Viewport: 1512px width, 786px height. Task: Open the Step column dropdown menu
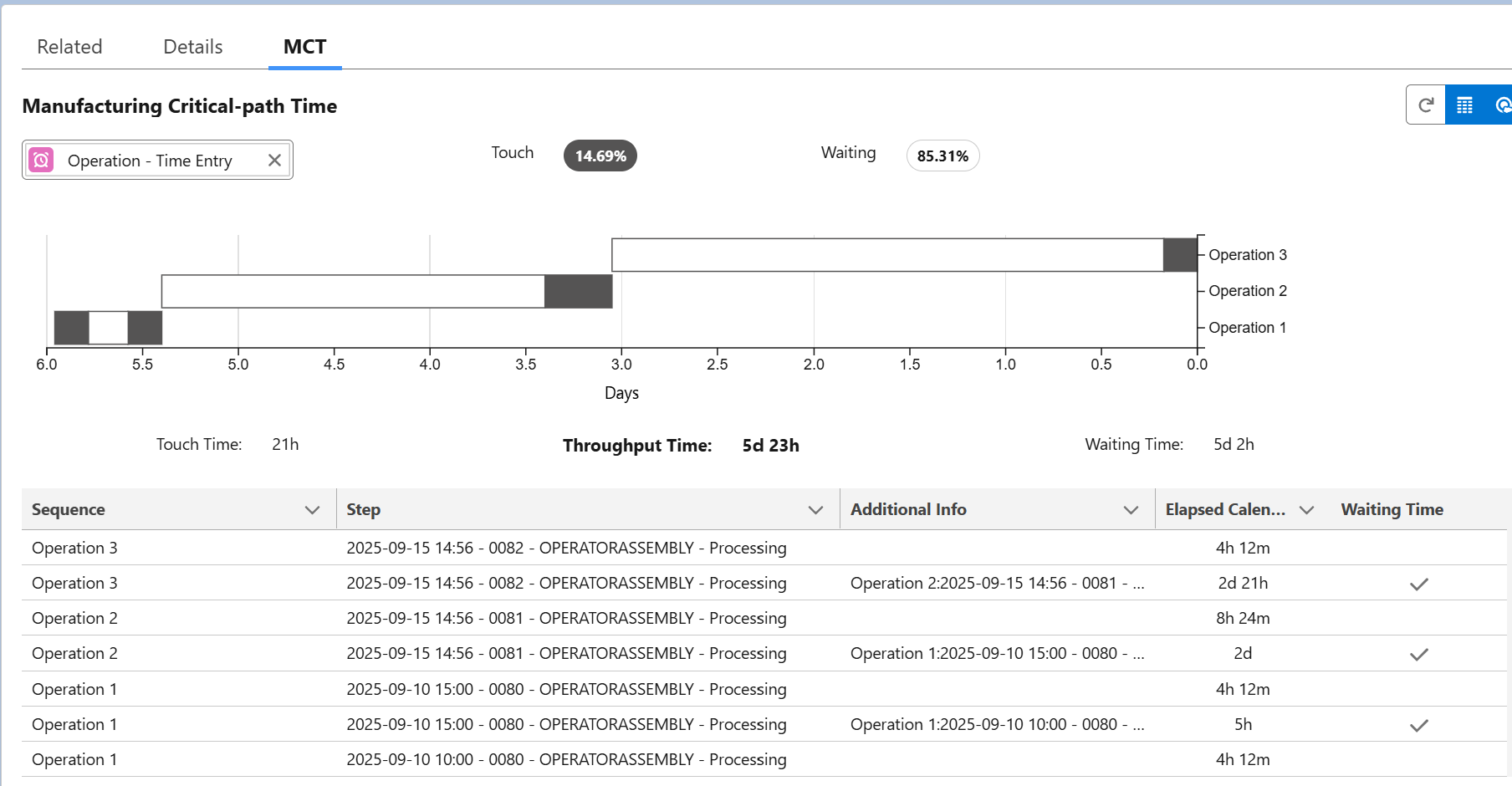pyautogui.click(x=815, y=510)
